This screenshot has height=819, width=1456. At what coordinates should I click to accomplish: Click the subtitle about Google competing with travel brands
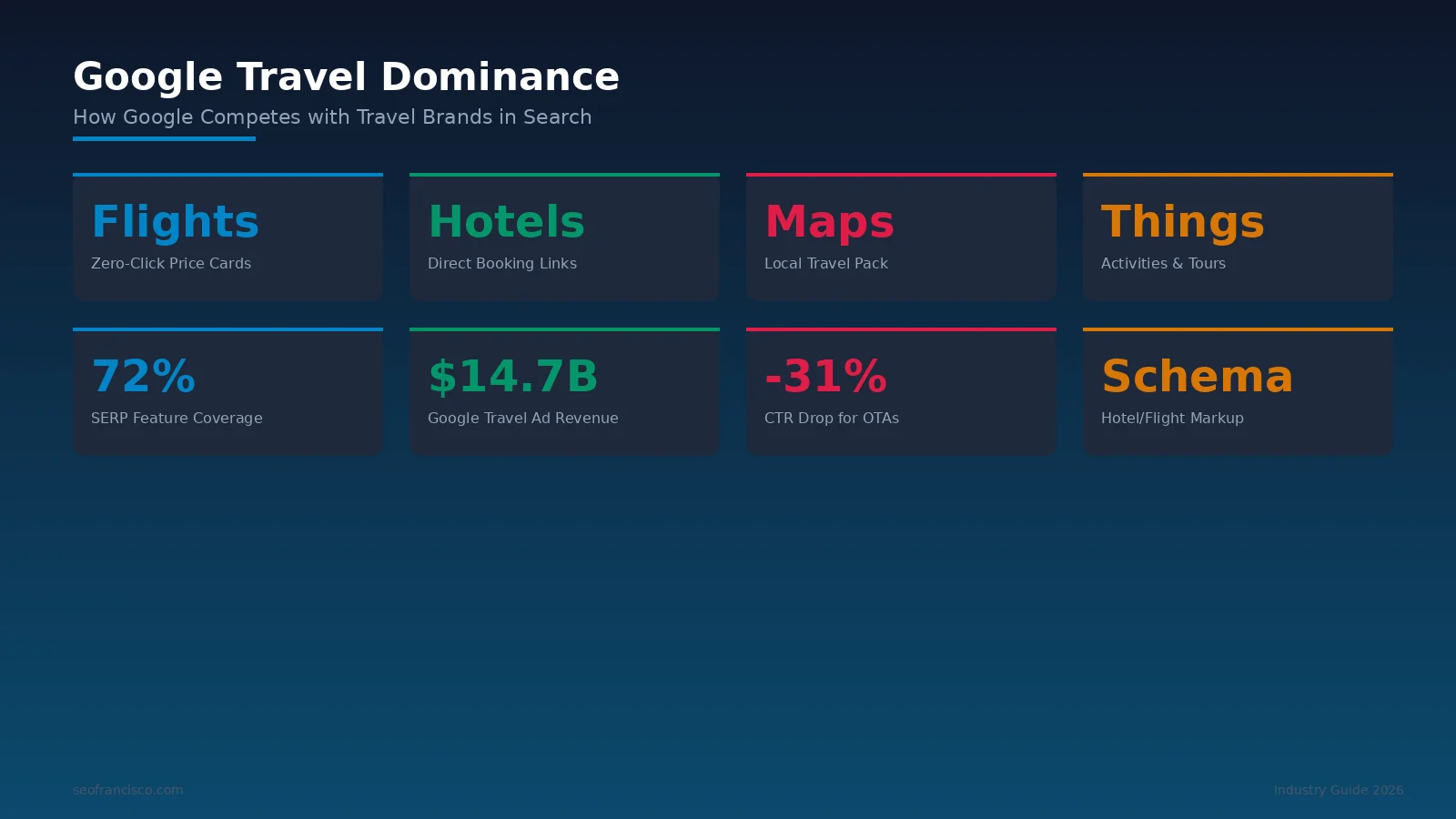pos(332,116)
